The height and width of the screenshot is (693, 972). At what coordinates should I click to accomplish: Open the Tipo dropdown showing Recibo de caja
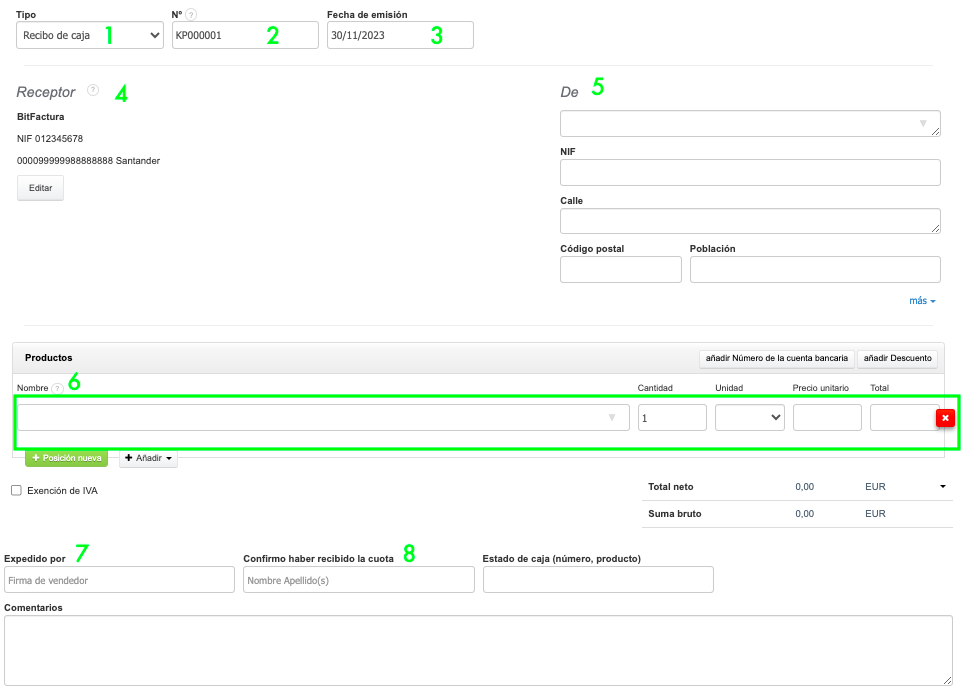click(90, 36)
